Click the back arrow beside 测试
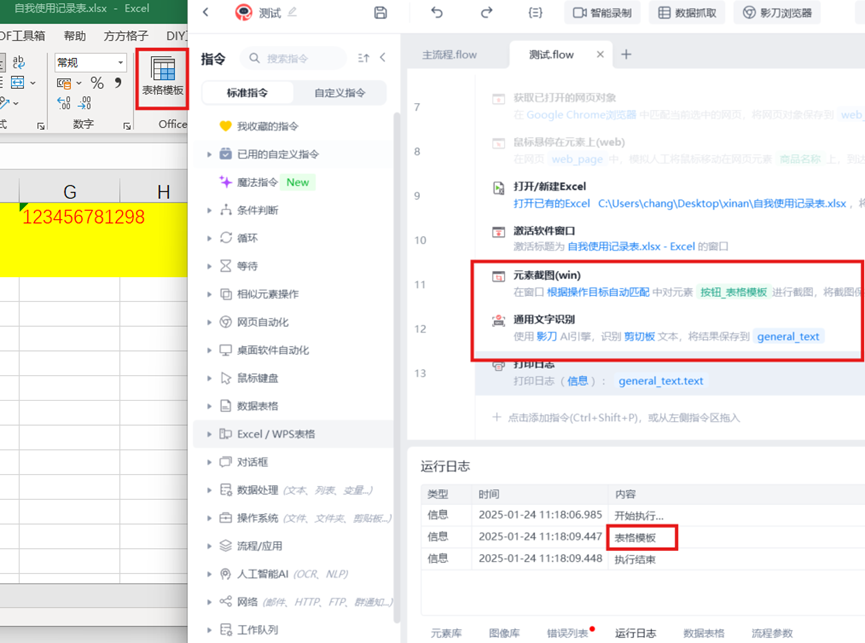Viewport: 865px width, 643px height. tap(206, 12)
